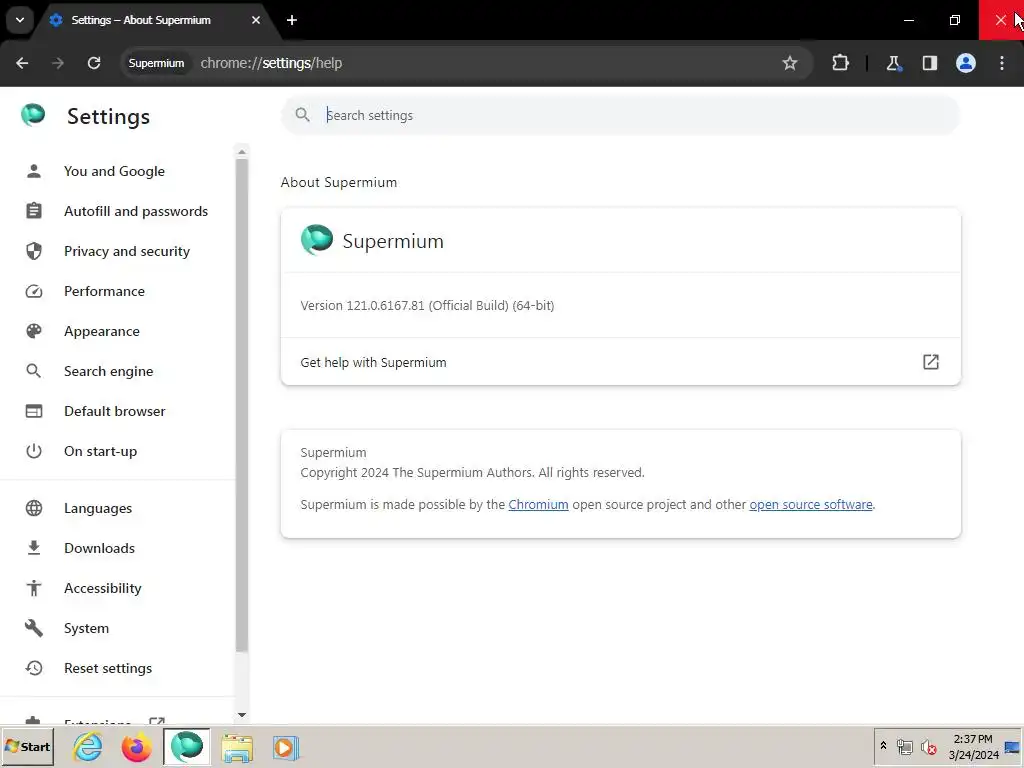Open the Extensions puzzle icon
This screenshot has height=768, width=1024.
click(x=840, y=63)
